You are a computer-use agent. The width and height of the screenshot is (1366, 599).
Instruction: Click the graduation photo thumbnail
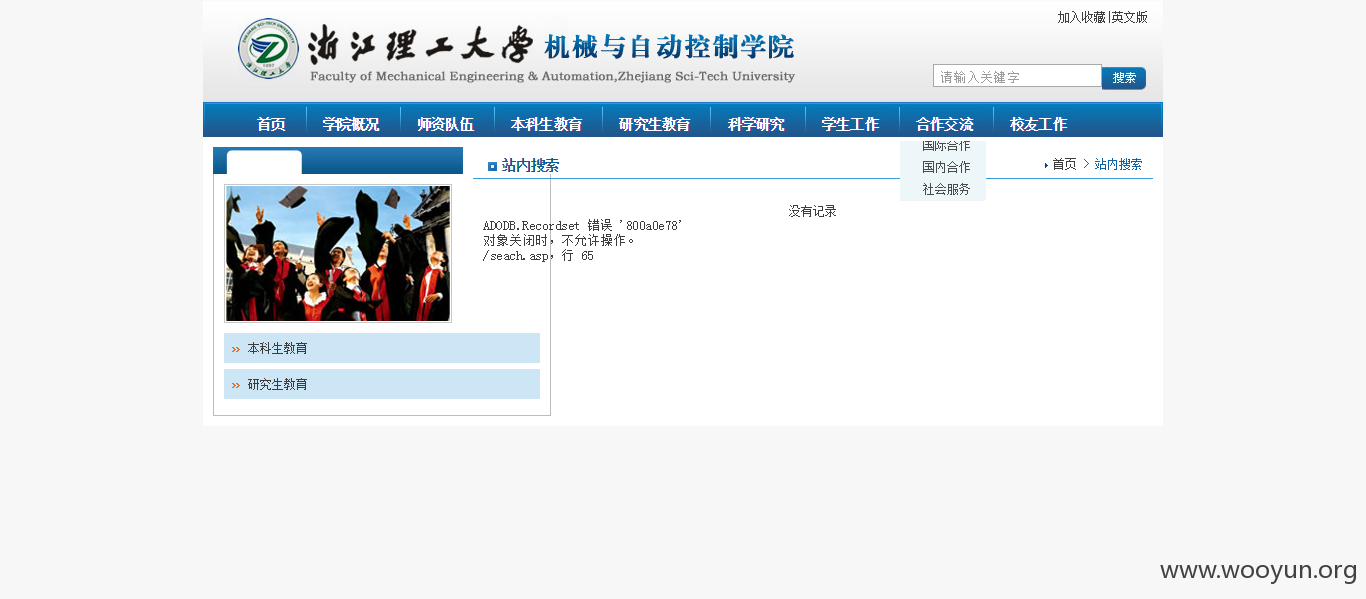338,253
